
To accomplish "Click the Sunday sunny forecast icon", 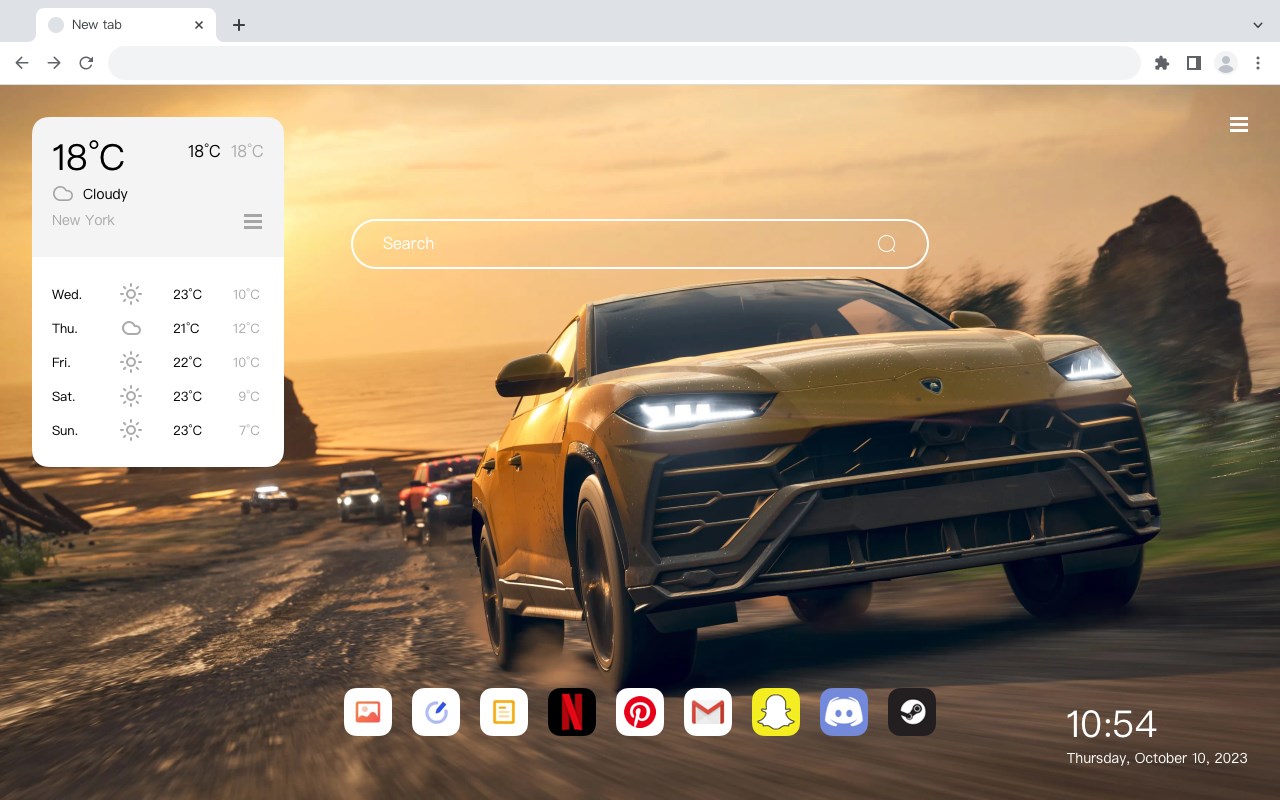I will (x=131, y=430).
